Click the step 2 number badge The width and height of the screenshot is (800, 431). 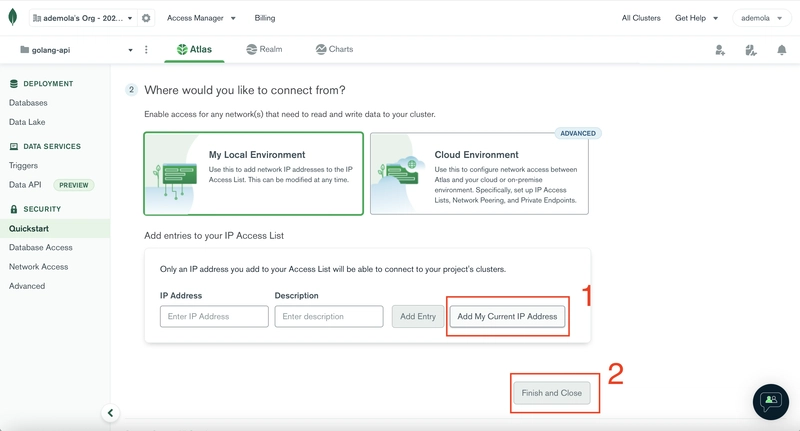tap(132, 90)
